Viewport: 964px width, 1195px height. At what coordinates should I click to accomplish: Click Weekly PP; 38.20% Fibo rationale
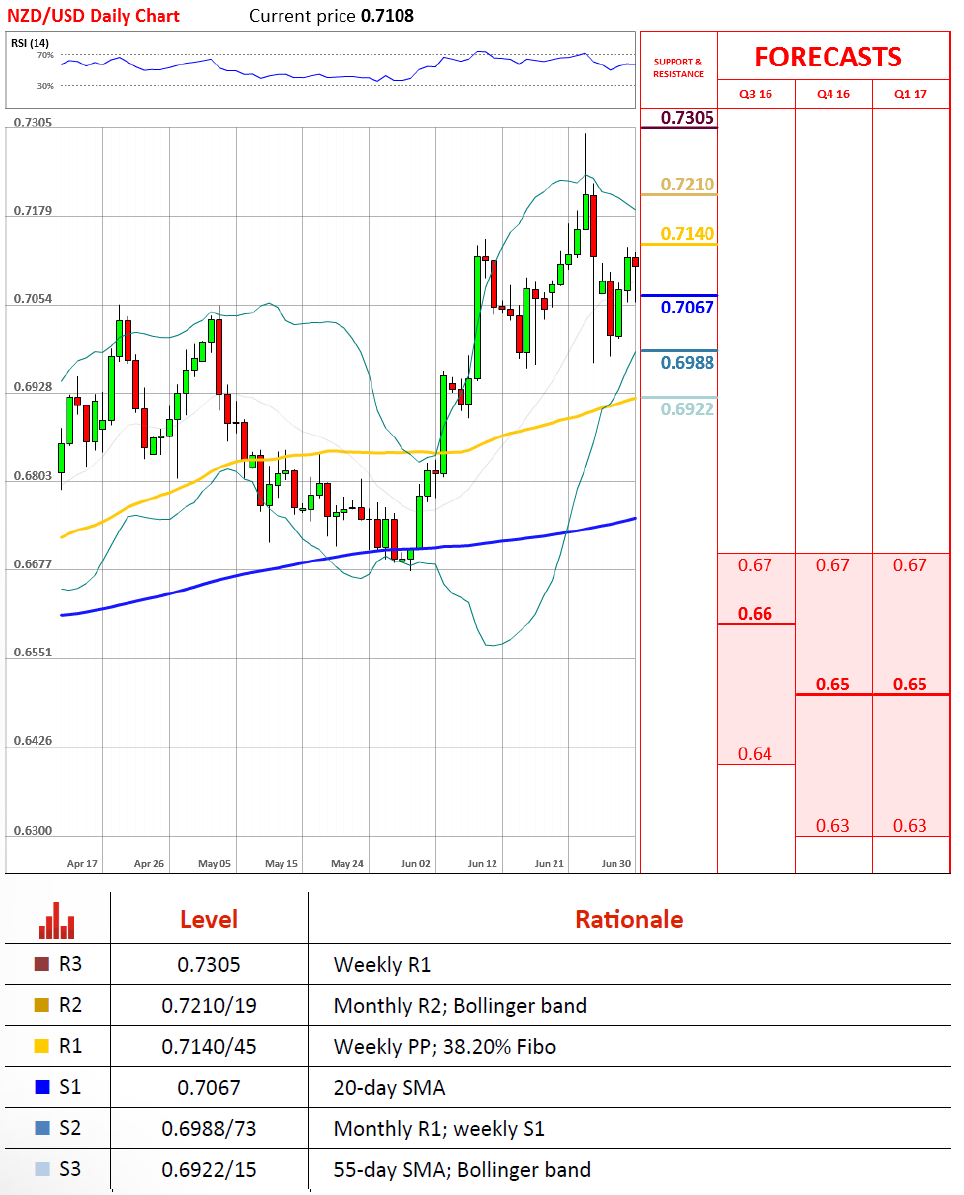click(x=445, y=1046)
